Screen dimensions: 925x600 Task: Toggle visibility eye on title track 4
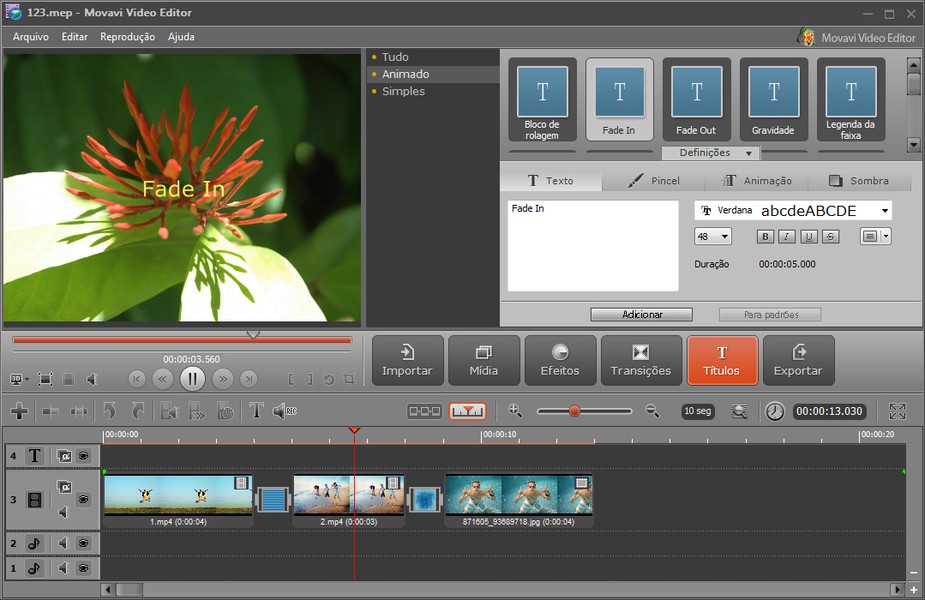click(84, 455)
